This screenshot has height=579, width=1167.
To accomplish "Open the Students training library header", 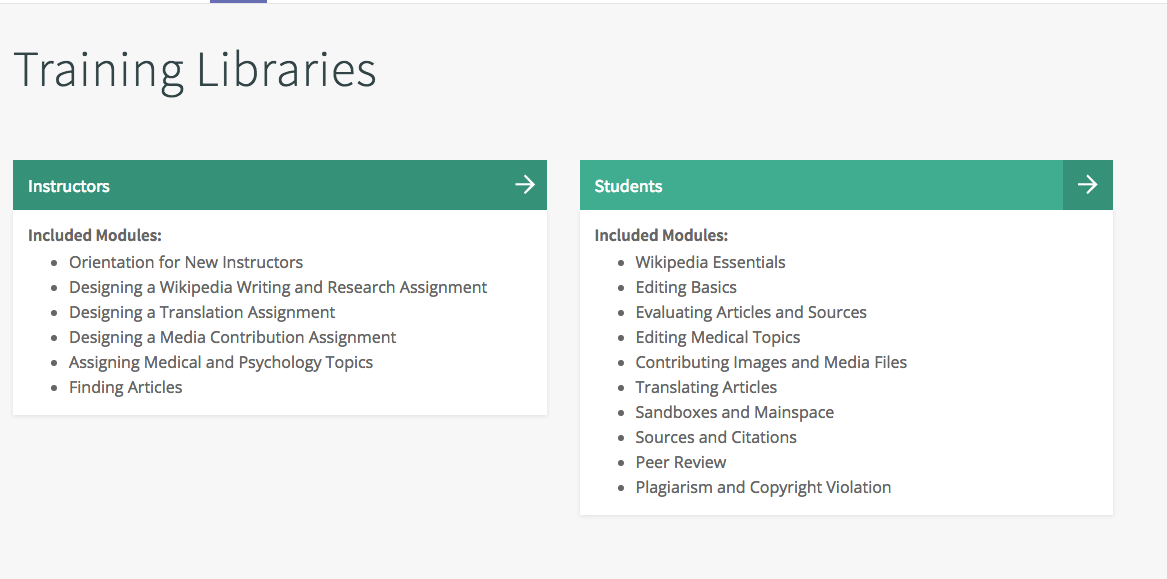I will [x=628, y=185].
